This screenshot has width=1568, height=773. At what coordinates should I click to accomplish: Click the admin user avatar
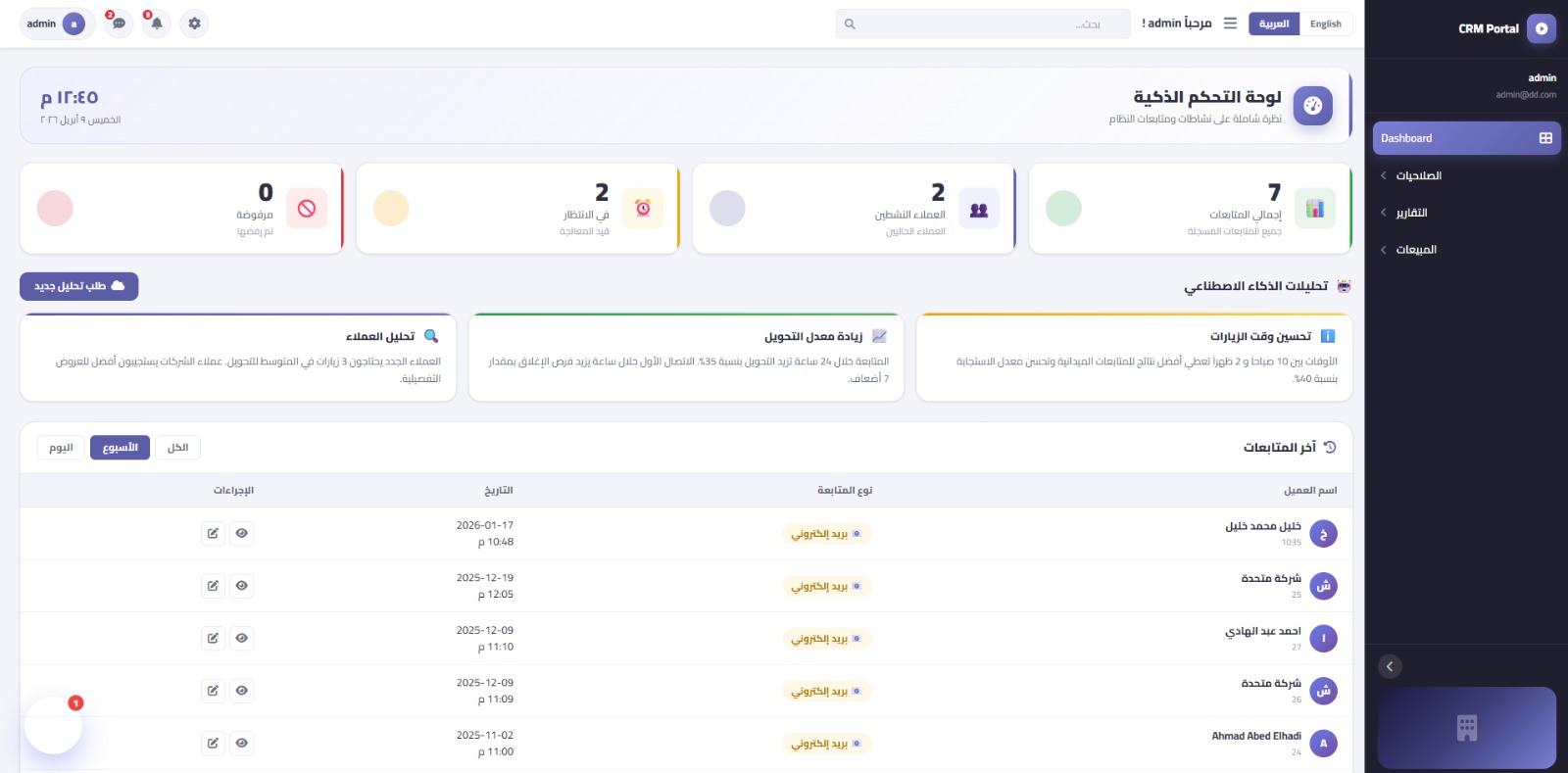(73, 24)
